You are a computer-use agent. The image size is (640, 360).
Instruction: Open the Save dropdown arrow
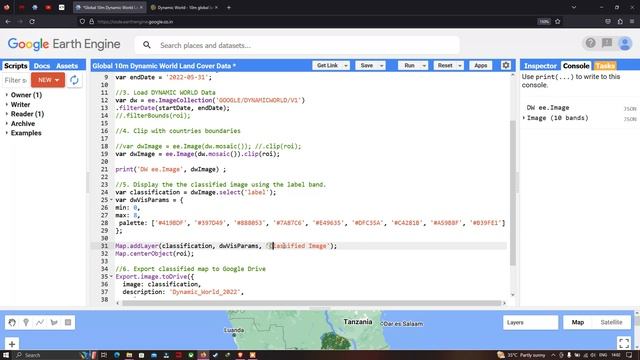(382, 66)
